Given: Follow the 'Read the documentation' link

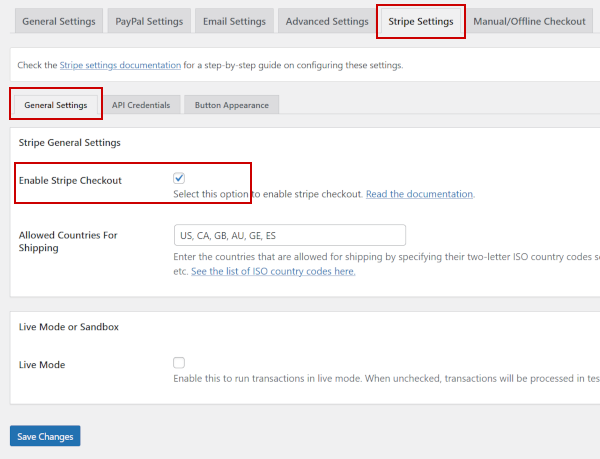Looking at the screenshot, I should point(419,194).
